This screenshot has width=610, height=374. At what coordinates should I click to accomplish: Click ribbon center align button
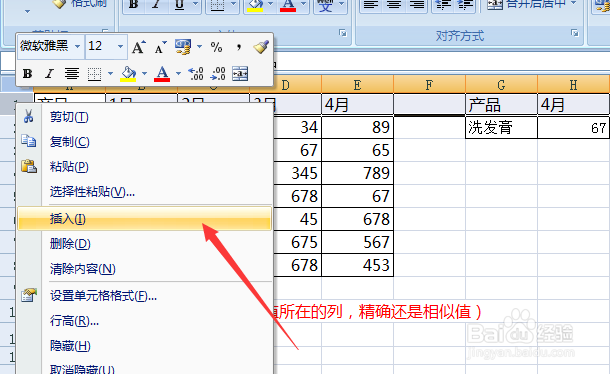pos(394,4)
